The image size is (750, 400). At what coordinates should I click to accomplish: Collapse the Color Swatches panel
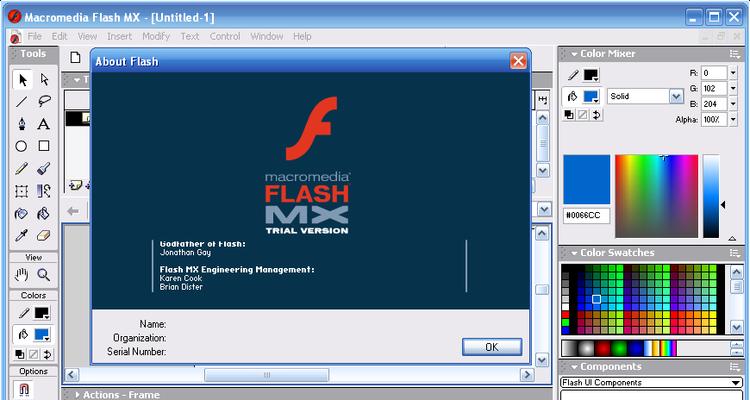[574, 253]
